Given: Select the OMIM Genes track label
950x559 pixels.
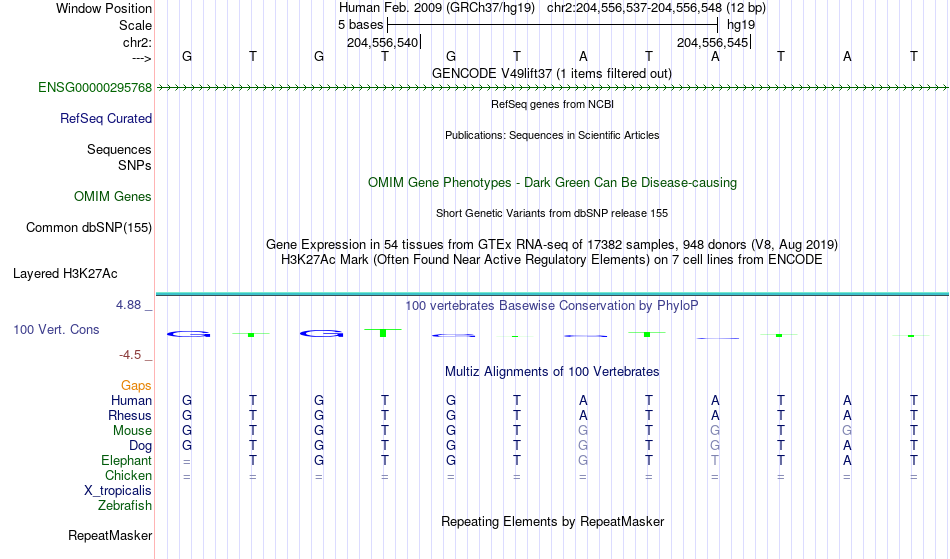Looking at the screenshot, I should click(x=113, y=197).
